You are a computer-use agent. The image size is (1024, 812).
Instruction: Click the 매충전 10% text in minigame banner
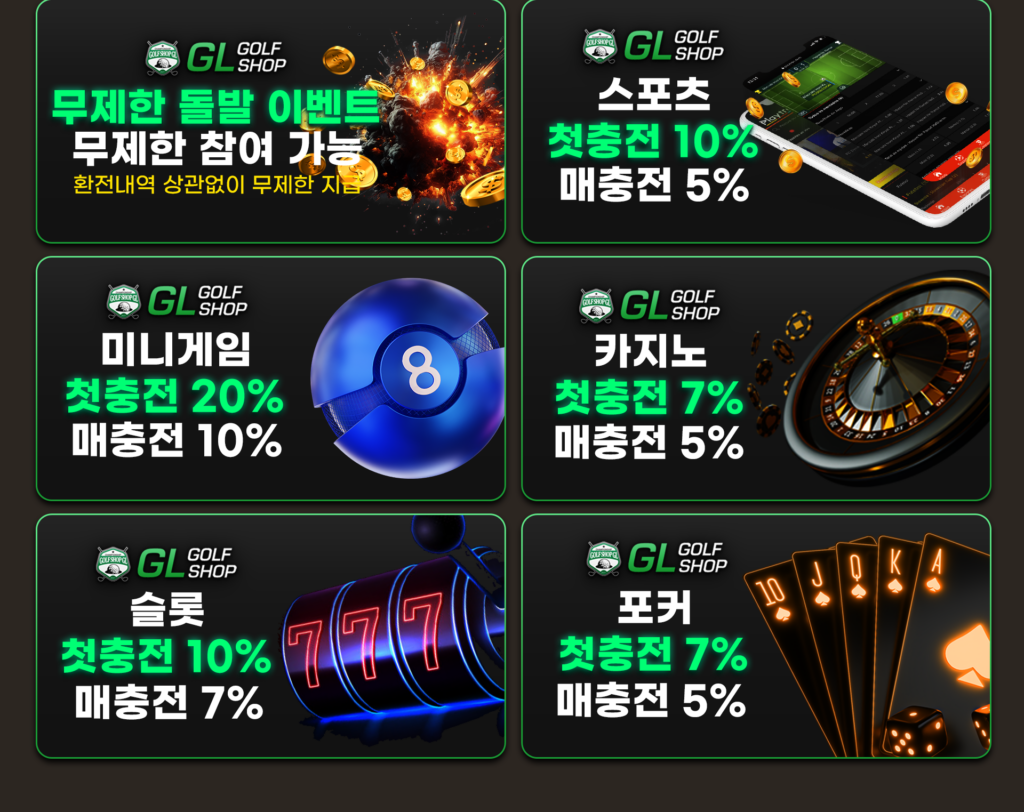click(x=176, y=440)
